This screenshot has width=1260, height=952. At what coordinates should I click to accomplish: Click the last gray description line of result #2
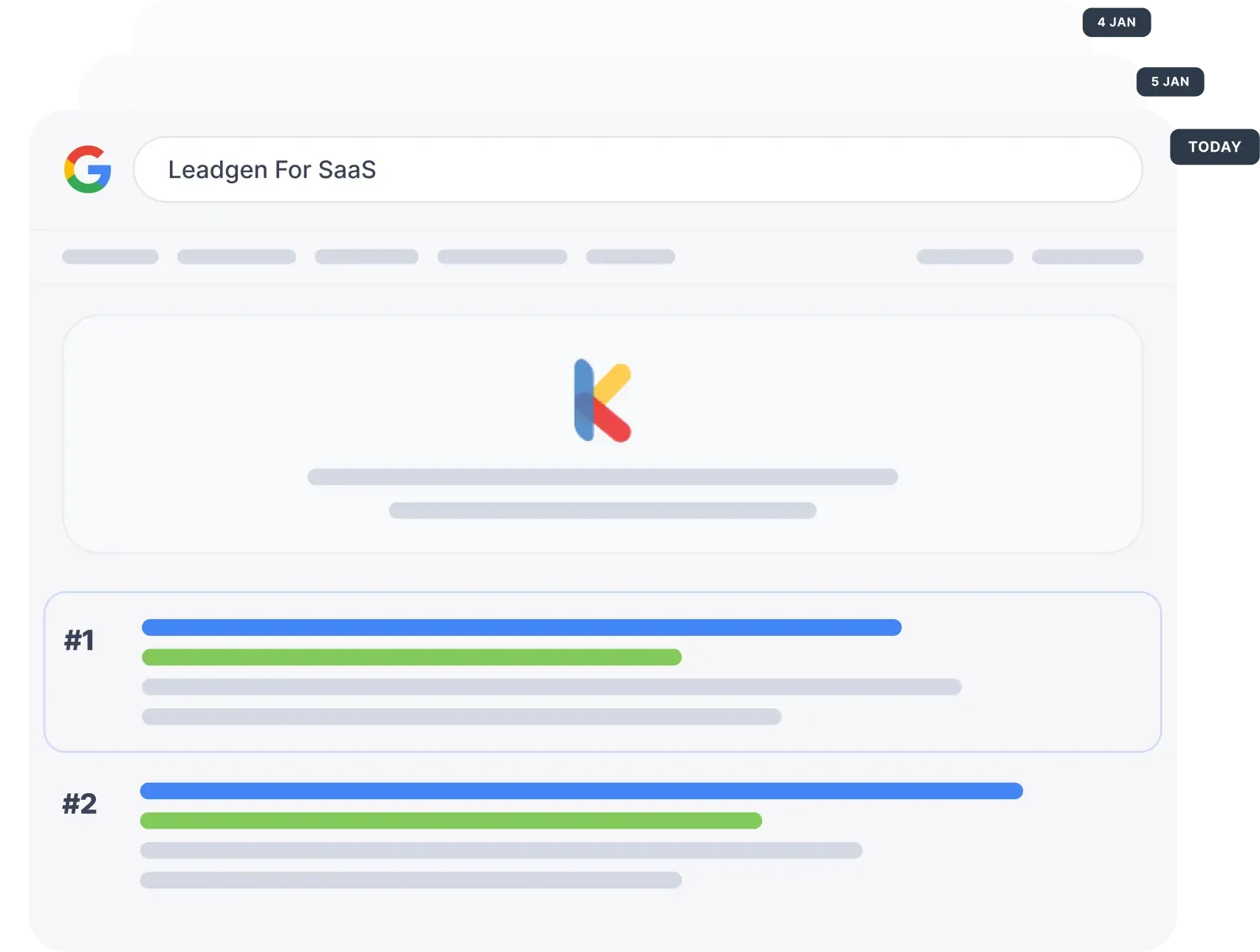coord(411,880)
